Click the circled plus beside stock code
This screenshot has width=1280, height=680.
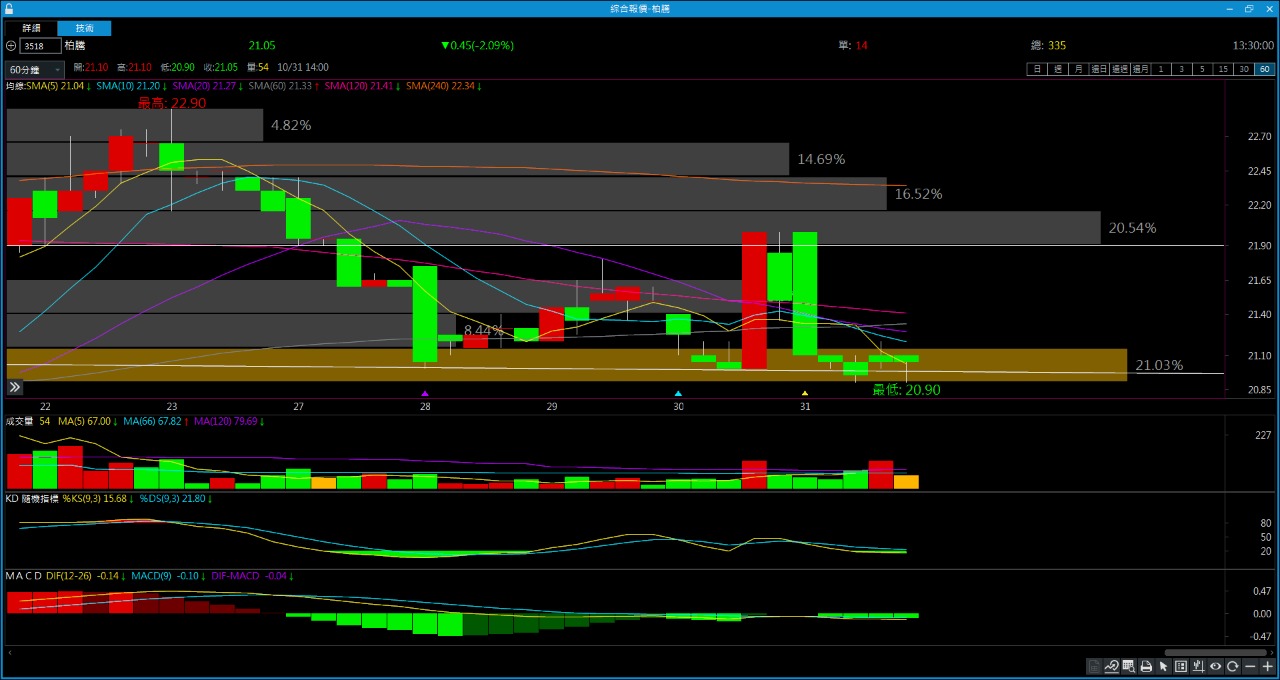(11, 46)
